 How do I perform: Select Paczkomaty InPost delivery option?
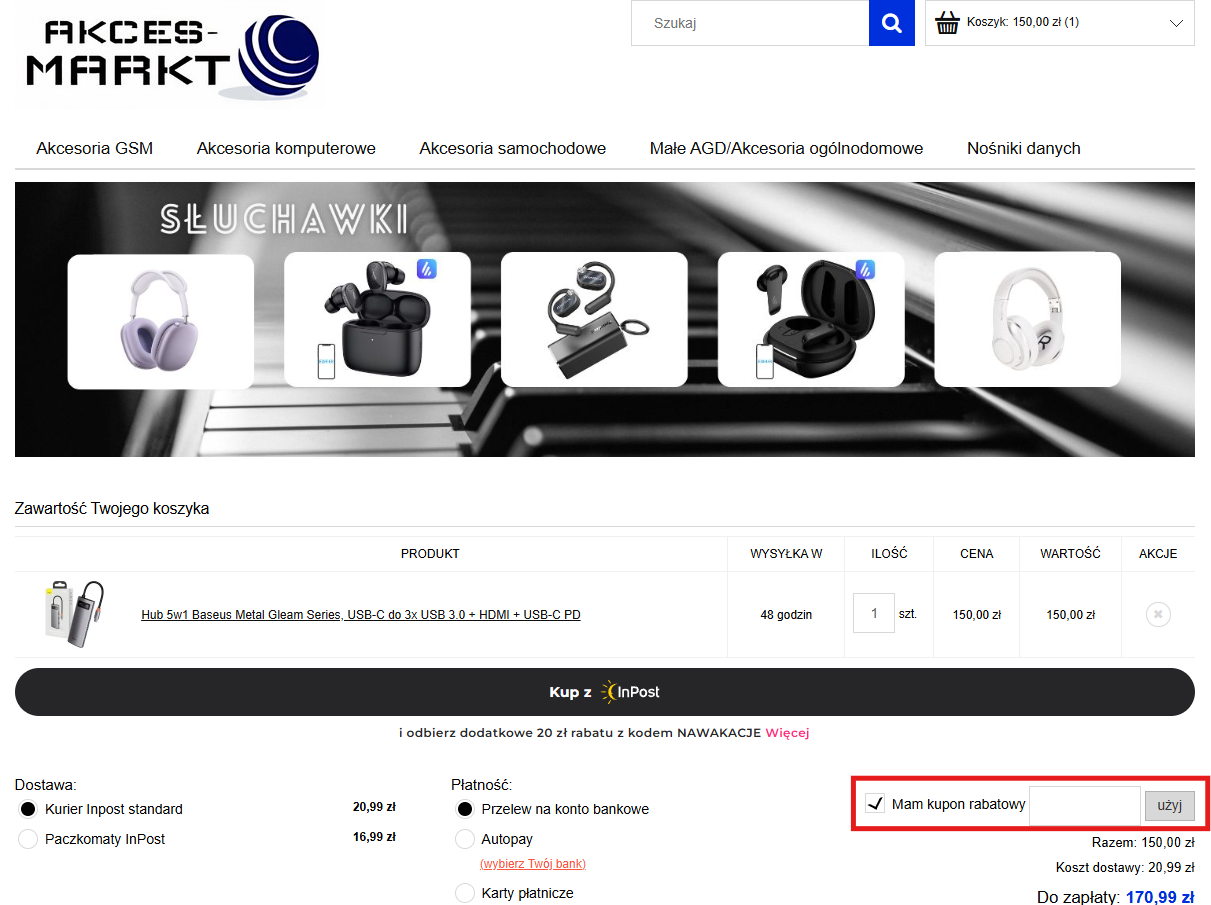28,839
